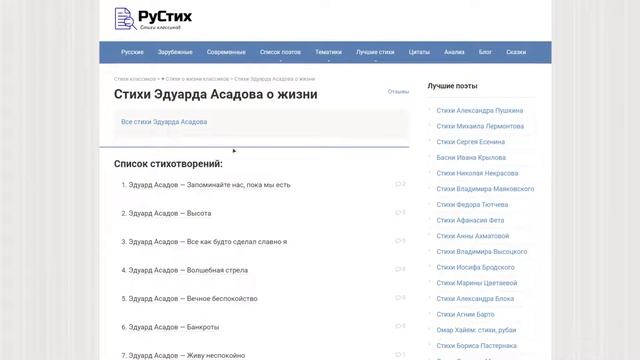The width and height of the screenshot is (640, 360).
Task: Go to Стихи о жизни классиков breadcrumb
Action: pos(198,79)
